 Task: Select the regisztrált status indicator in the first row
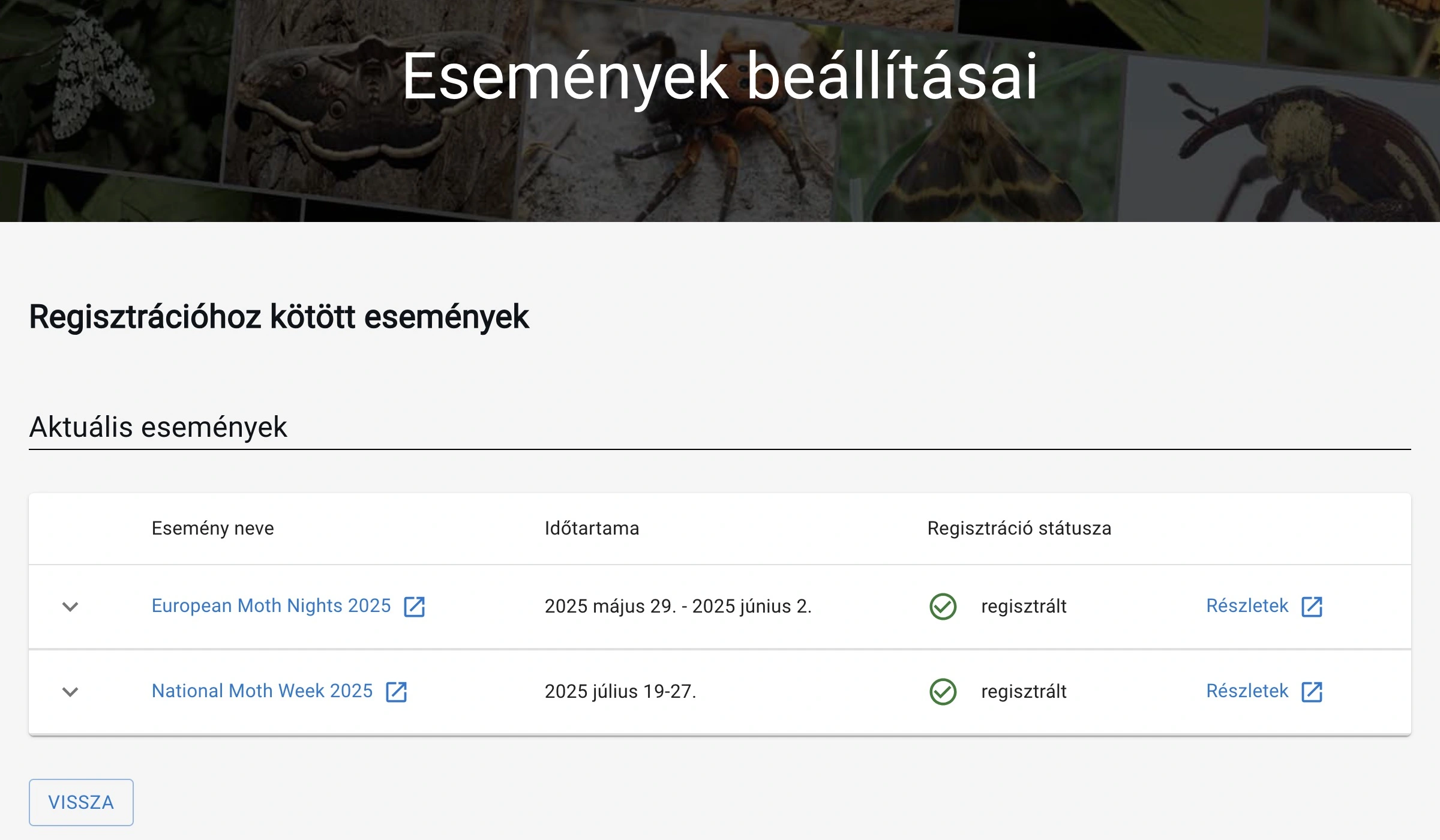1023,607
